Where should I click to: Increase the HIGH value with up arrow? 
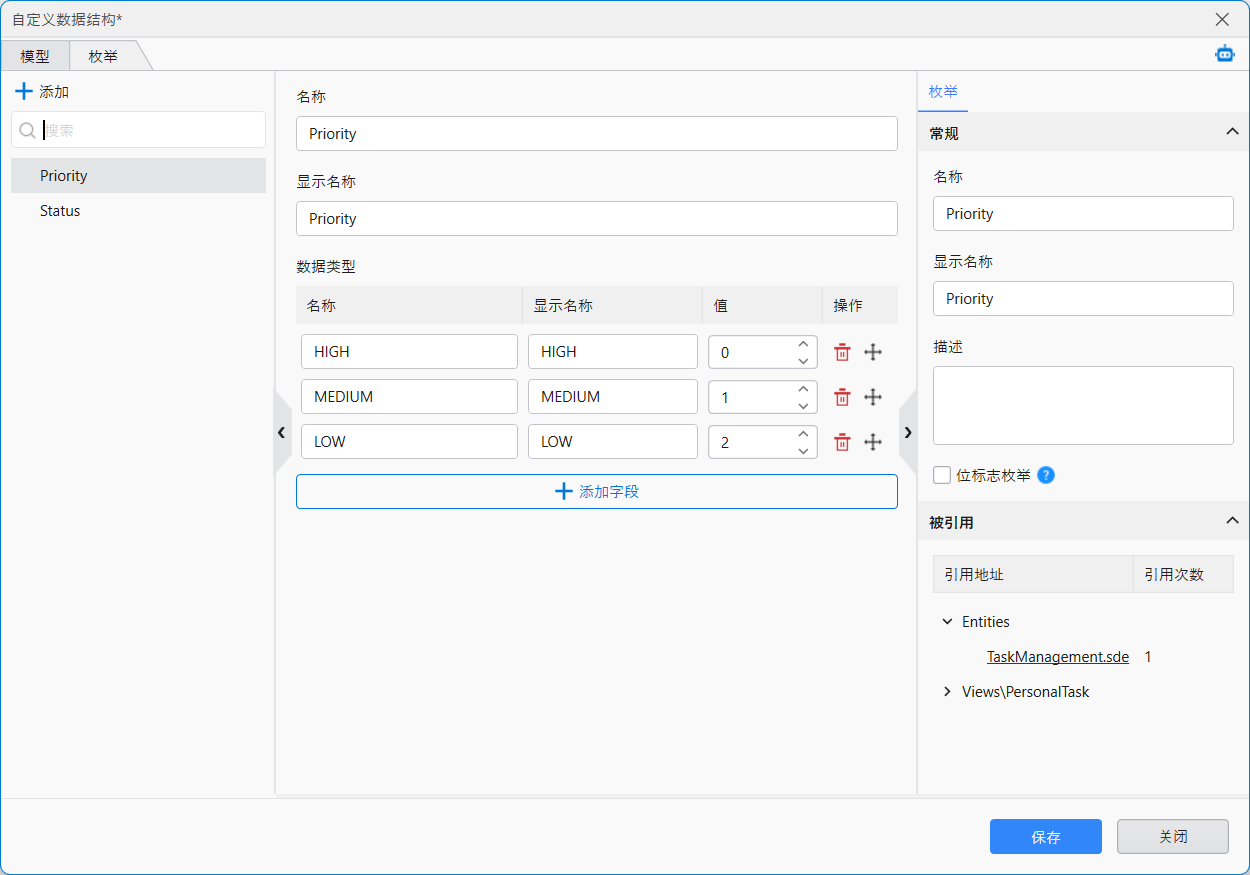coord(803,344)
